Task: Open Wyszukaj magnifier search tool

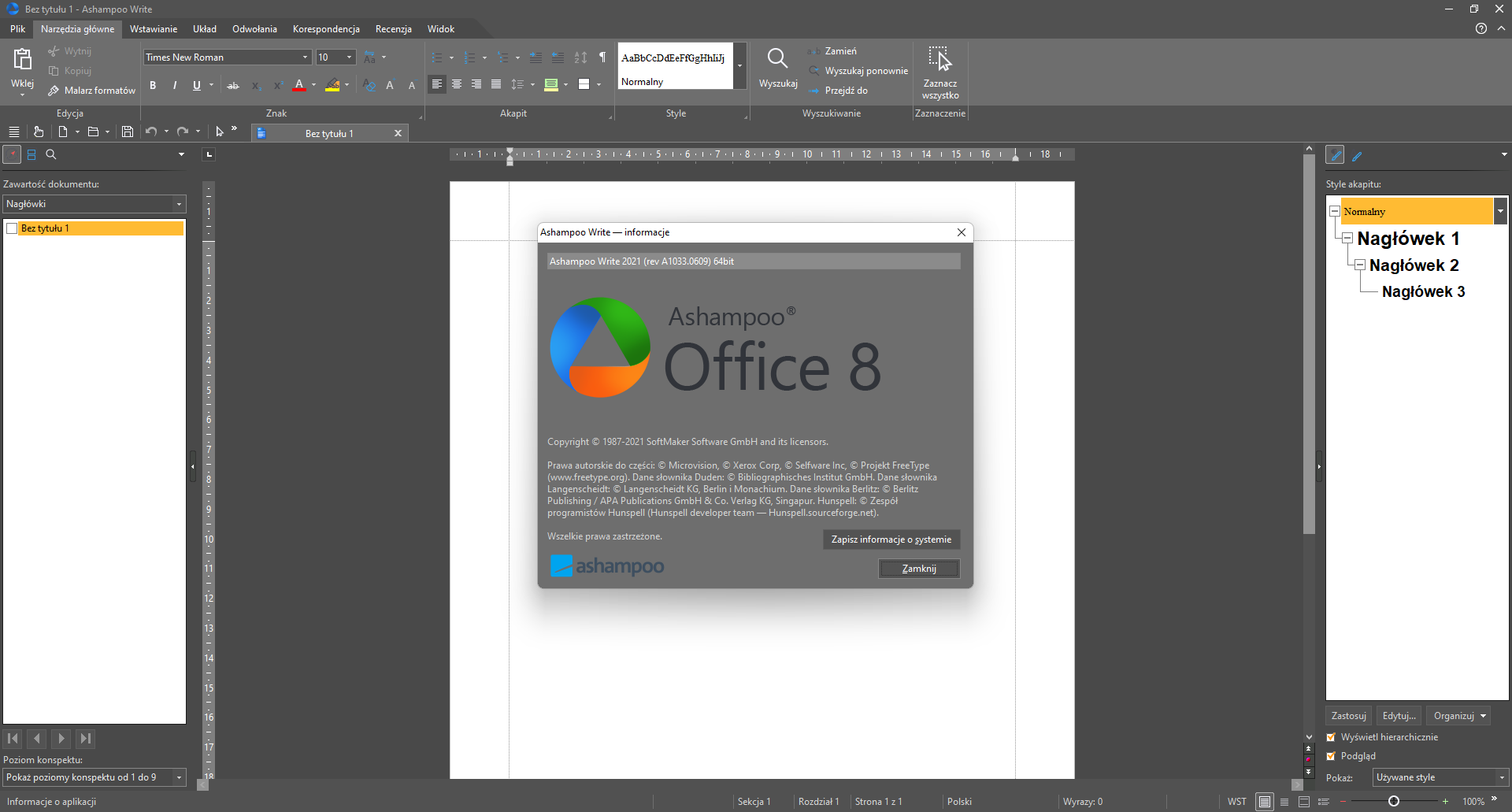Action: 777,67
